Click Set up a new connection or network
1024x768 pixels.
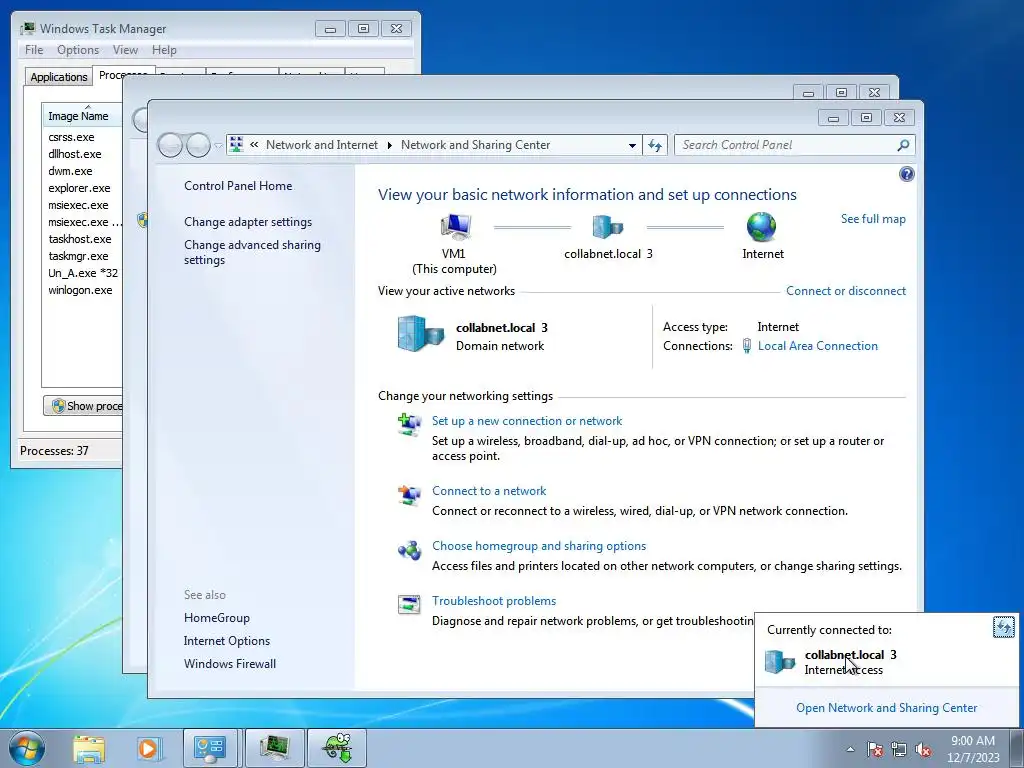(x=526, y=421)
